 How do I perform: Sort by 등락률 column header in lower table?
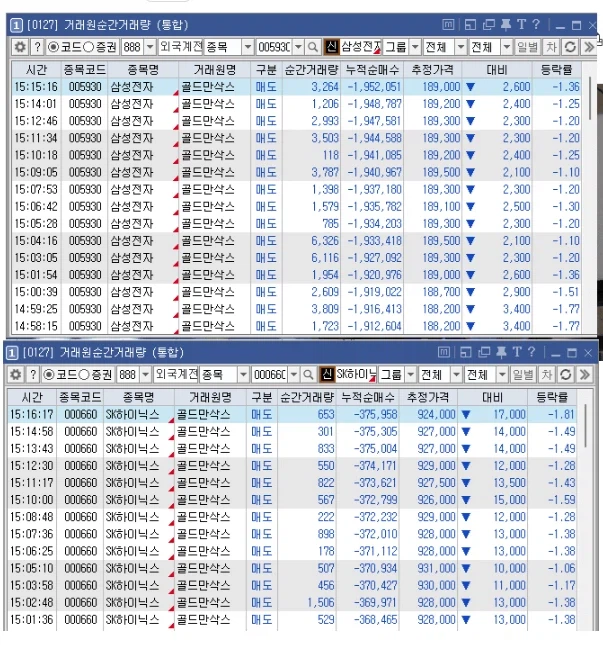[x=552, y=397]
